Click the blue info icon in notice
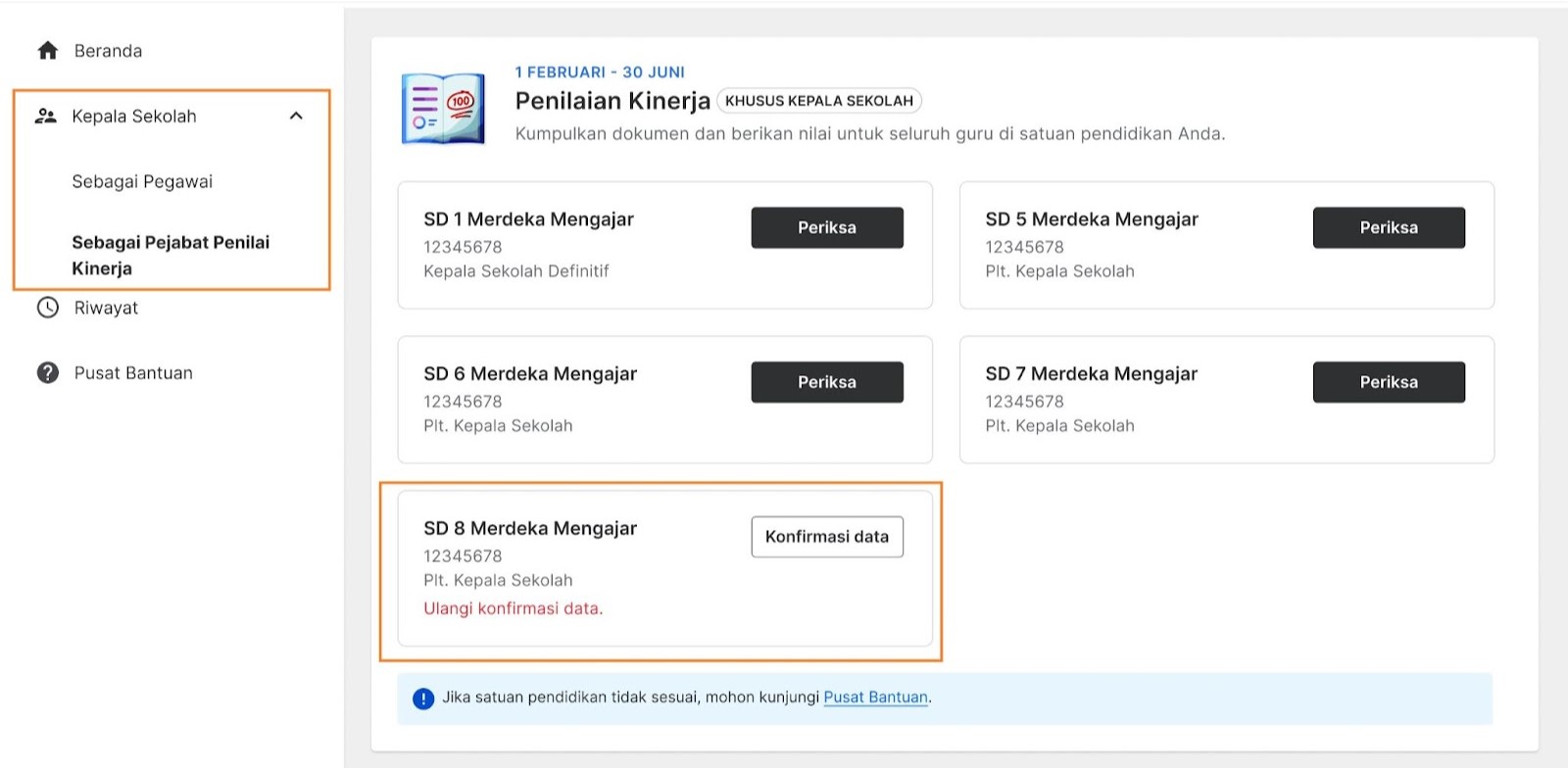This screenshot has height=768, width=1568. coord(423,698)
